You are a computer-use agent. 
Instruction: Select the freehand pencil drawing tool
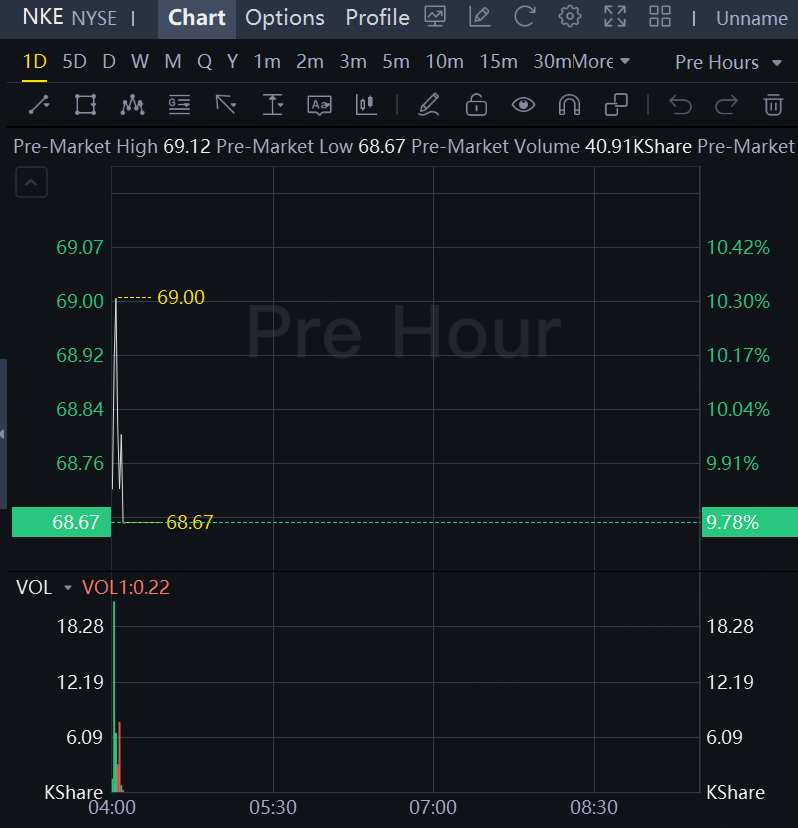429,105
